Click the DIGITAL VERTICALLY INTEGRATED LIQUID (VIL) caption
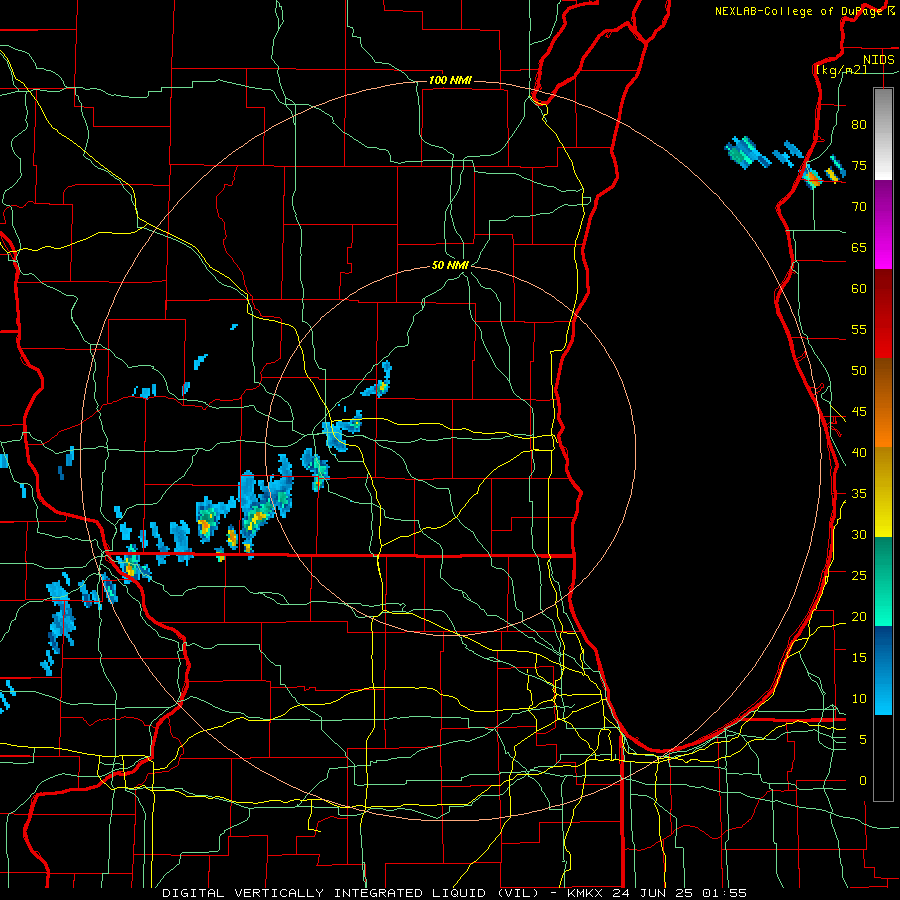Image resolution: width=900 pixels, height=900 pixels. 352,893
